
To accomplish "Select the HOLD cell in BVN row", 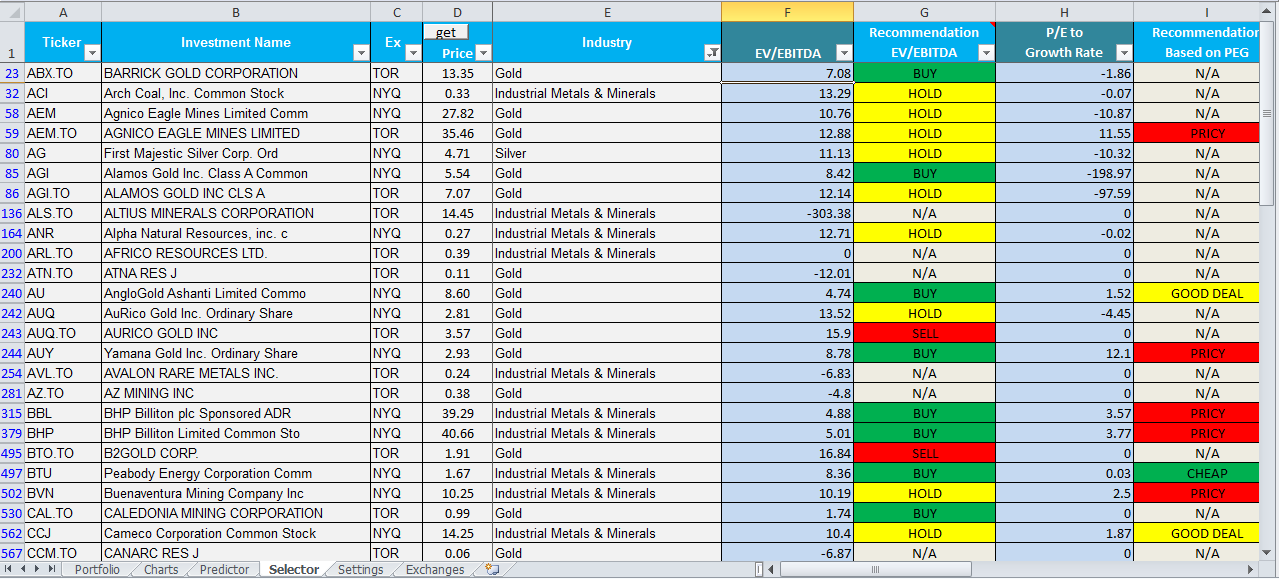I will [924, 493].
